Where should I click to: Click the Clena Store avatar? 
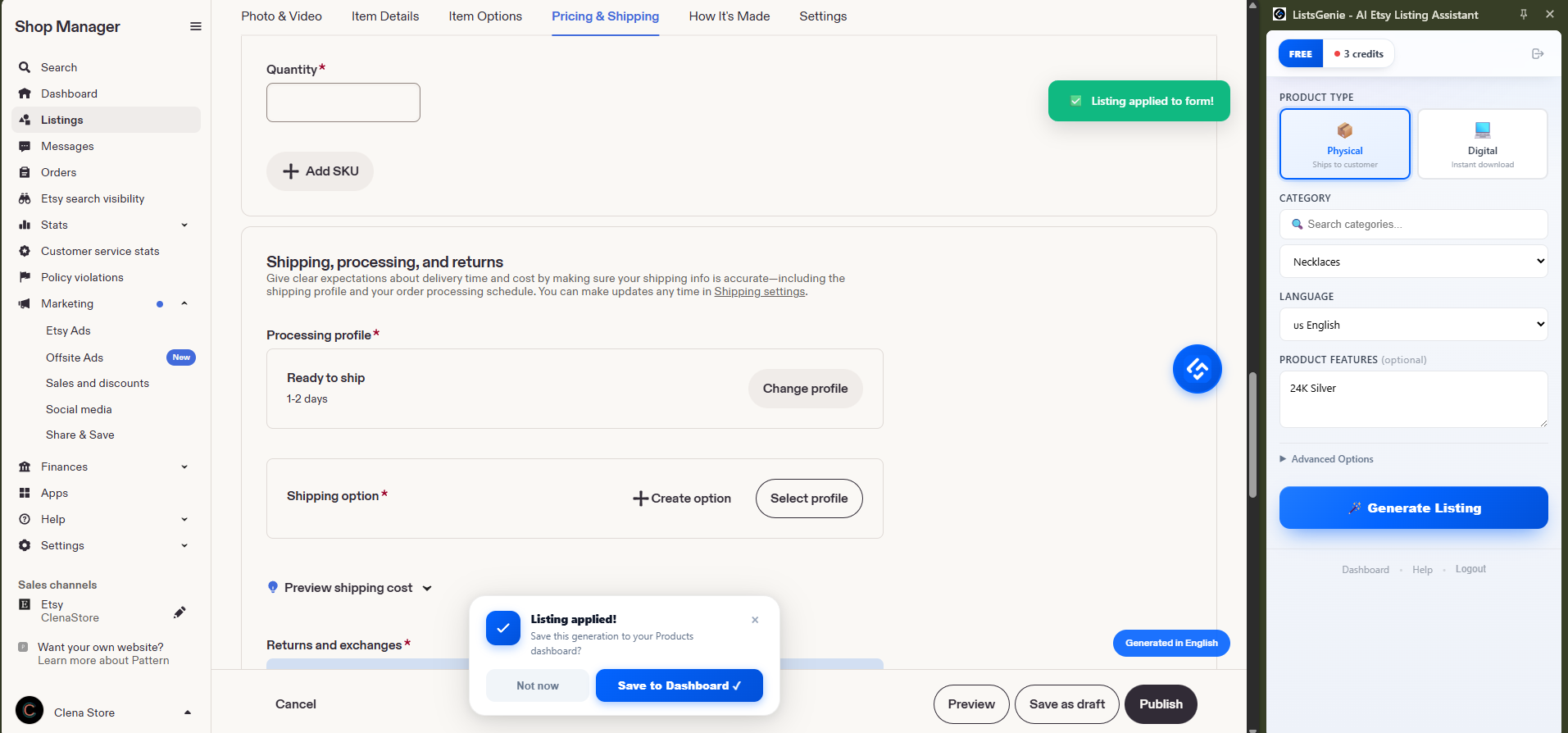click(x=30, y=710)
